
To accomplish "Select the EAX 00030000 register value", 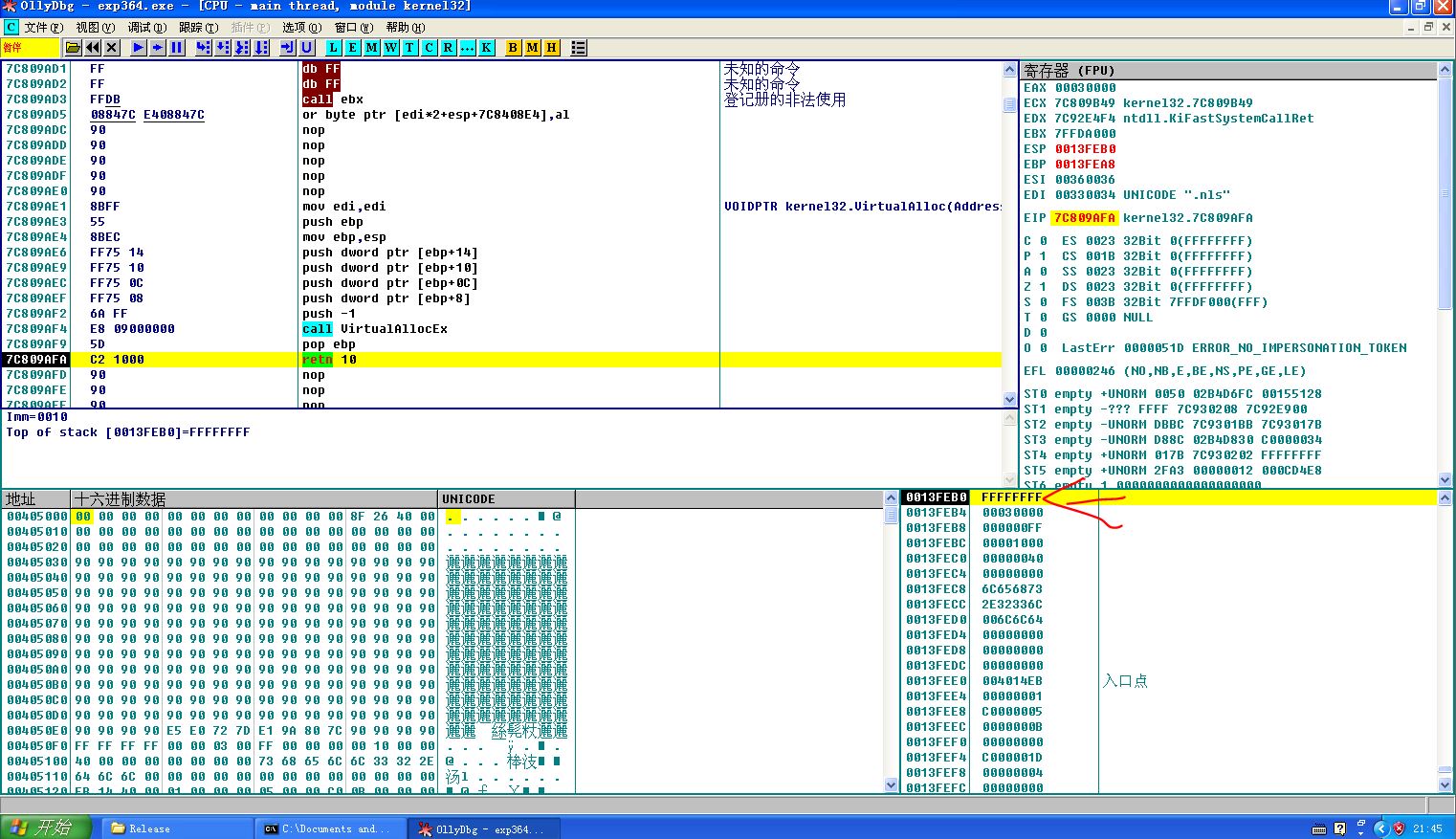I will pyautogui.click(x=1085, y=88).
